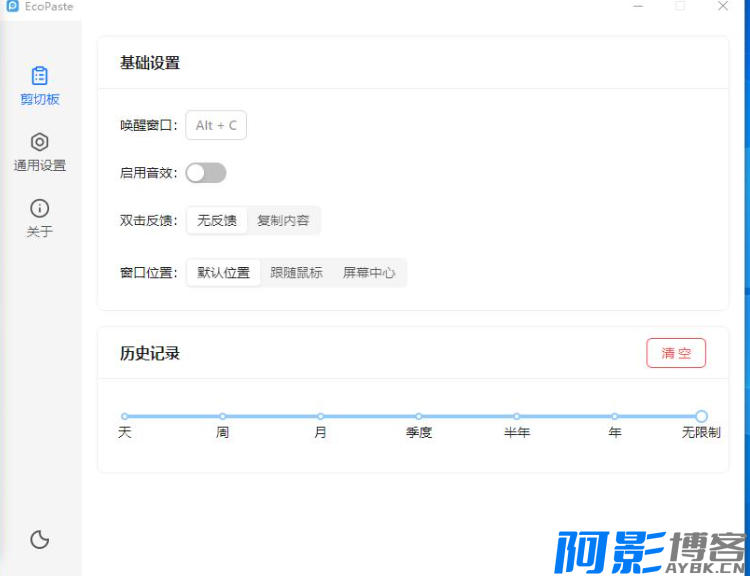Enable the 启用音效 sound effect switch
This screenshot has height=576, width=750.
206,173
